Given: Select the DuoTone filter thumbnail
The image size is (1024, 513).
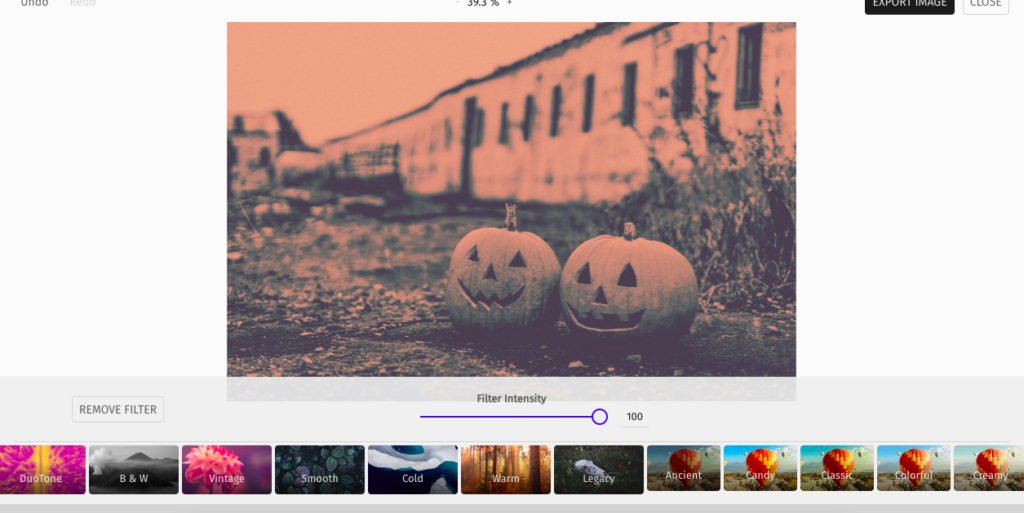Looking at the screenshot, I should click(42, 469).
